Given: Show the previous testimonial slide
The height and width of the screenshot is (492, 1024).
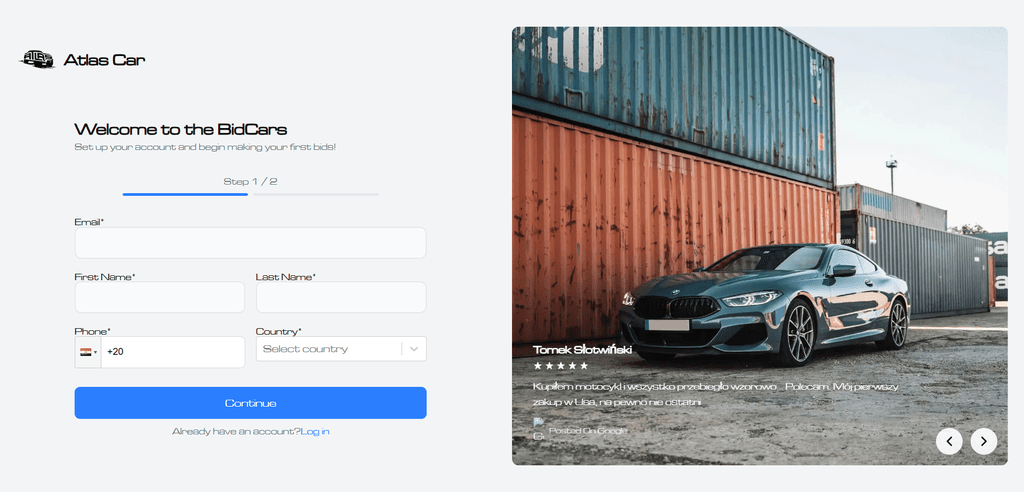Looking at the screenshot, I should (x=949, y=441).
